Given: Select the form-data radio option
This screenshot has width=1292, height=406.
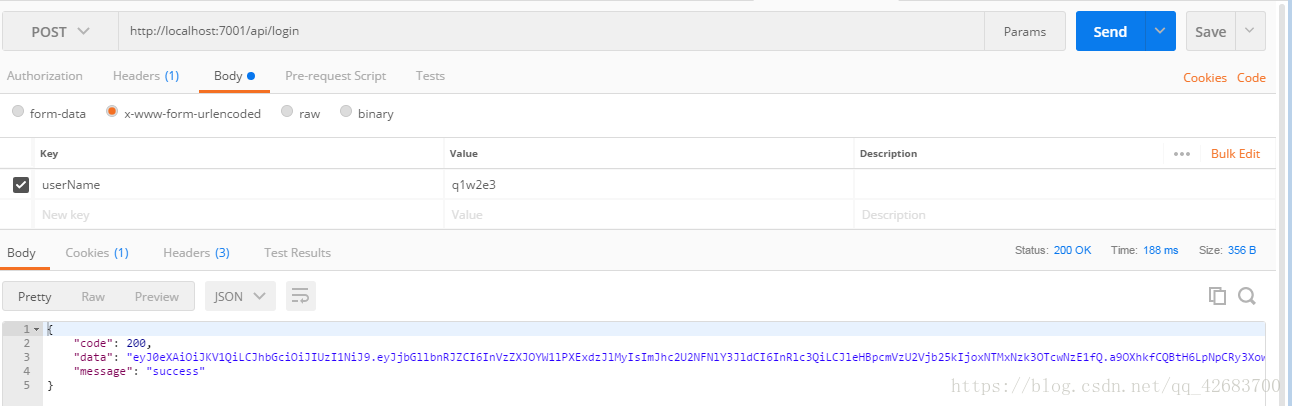Looking at the screenshot, I should [18, 112].
